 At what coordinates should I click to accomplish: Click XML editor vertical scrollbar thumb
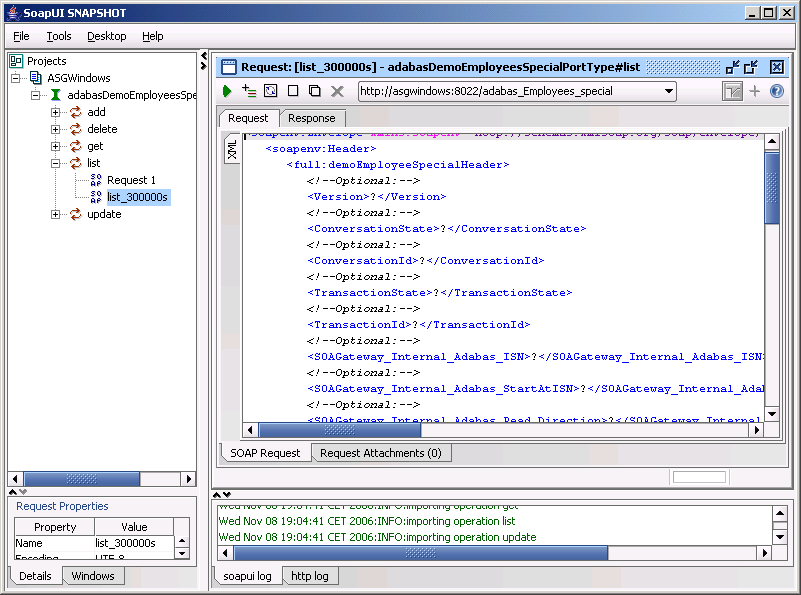pos(772,187)
